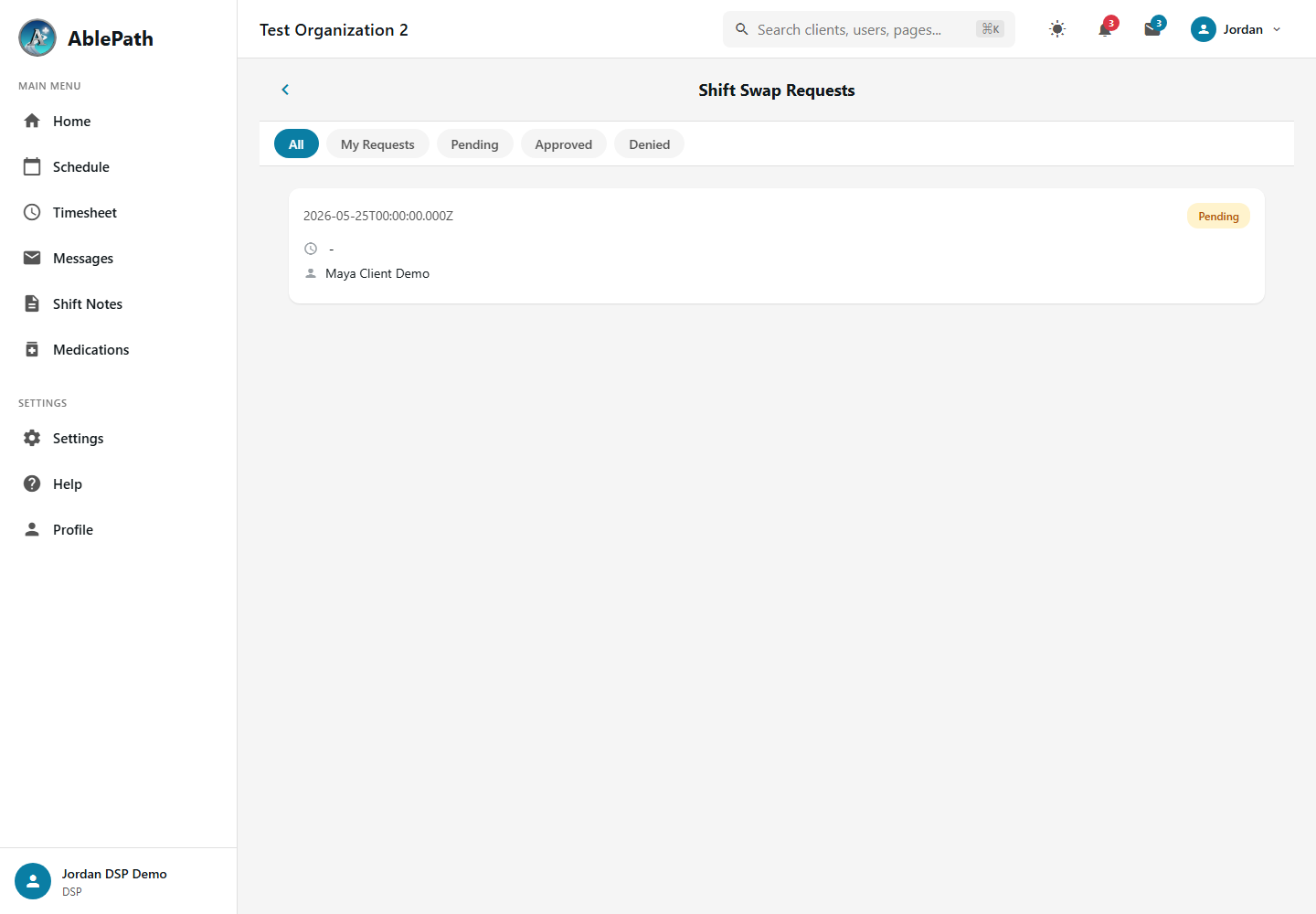The image size is (1316, 914).
Task: Open the Help question mark icon
Action: [32, 484]
